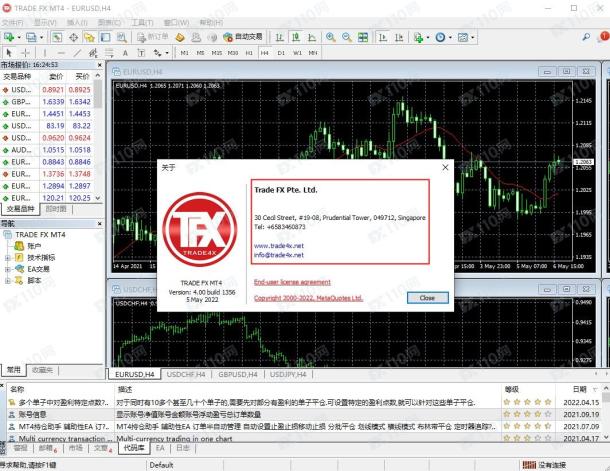Screen dimensions: 610x471
Task: Sort code library by 日期 column
Action: point(580,389)
